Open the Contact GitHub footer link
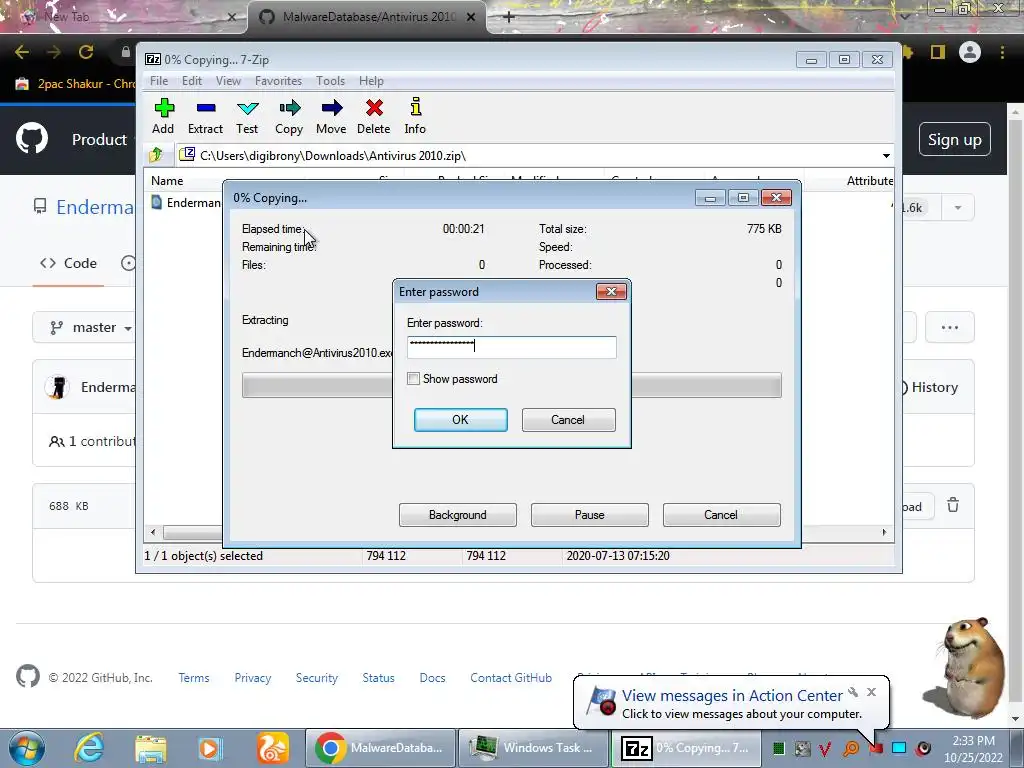This screenshot has height=768, width=1024. click(511, 678)
